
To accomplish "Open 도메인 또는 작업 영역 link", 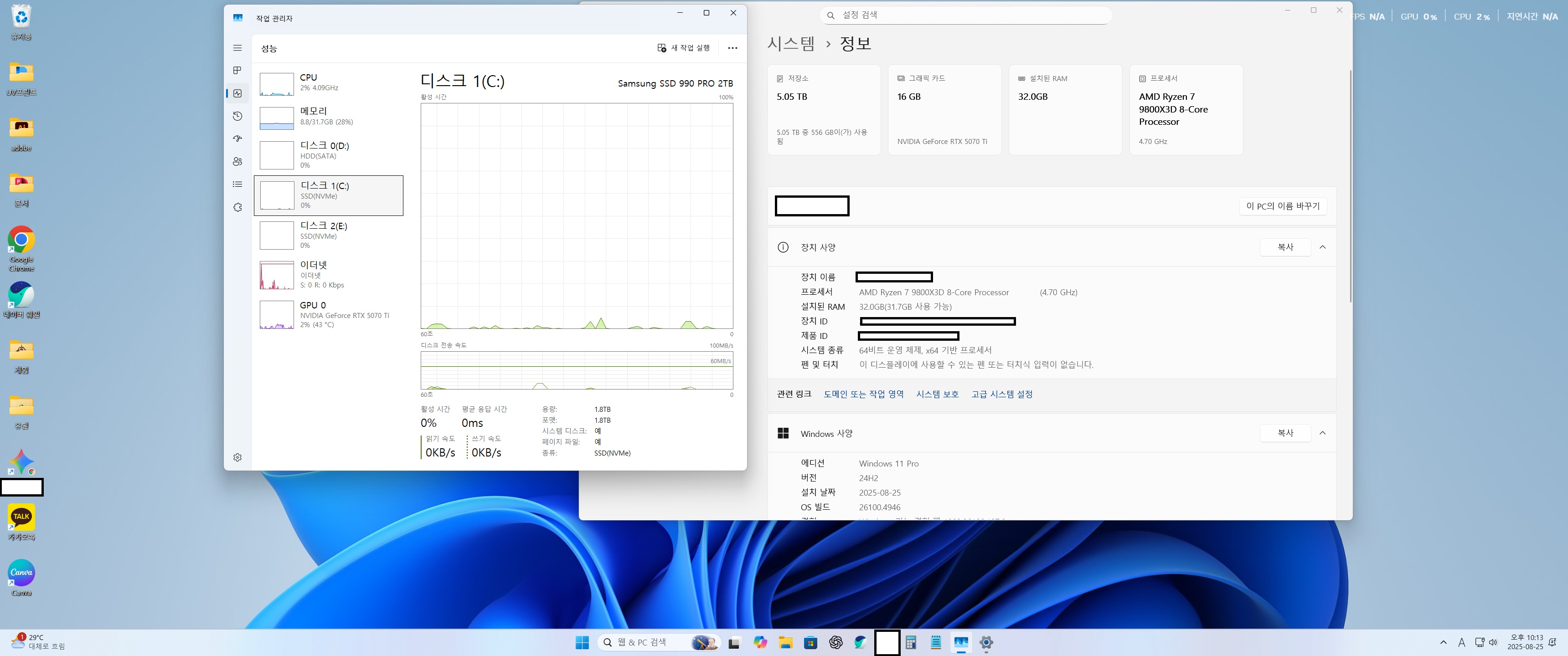I will 863,395.
